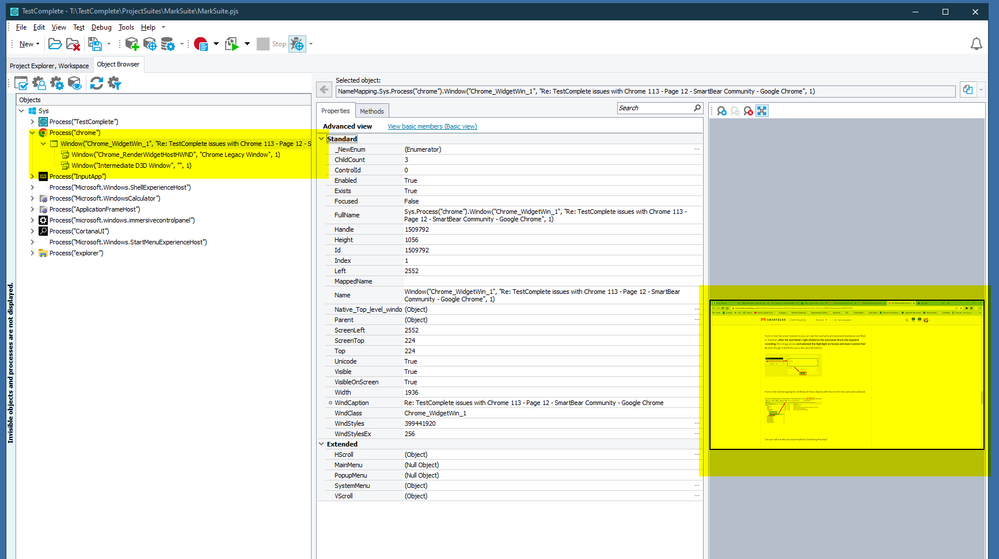
Task: Collapse the Standard properties group
Action: point(322,138)
